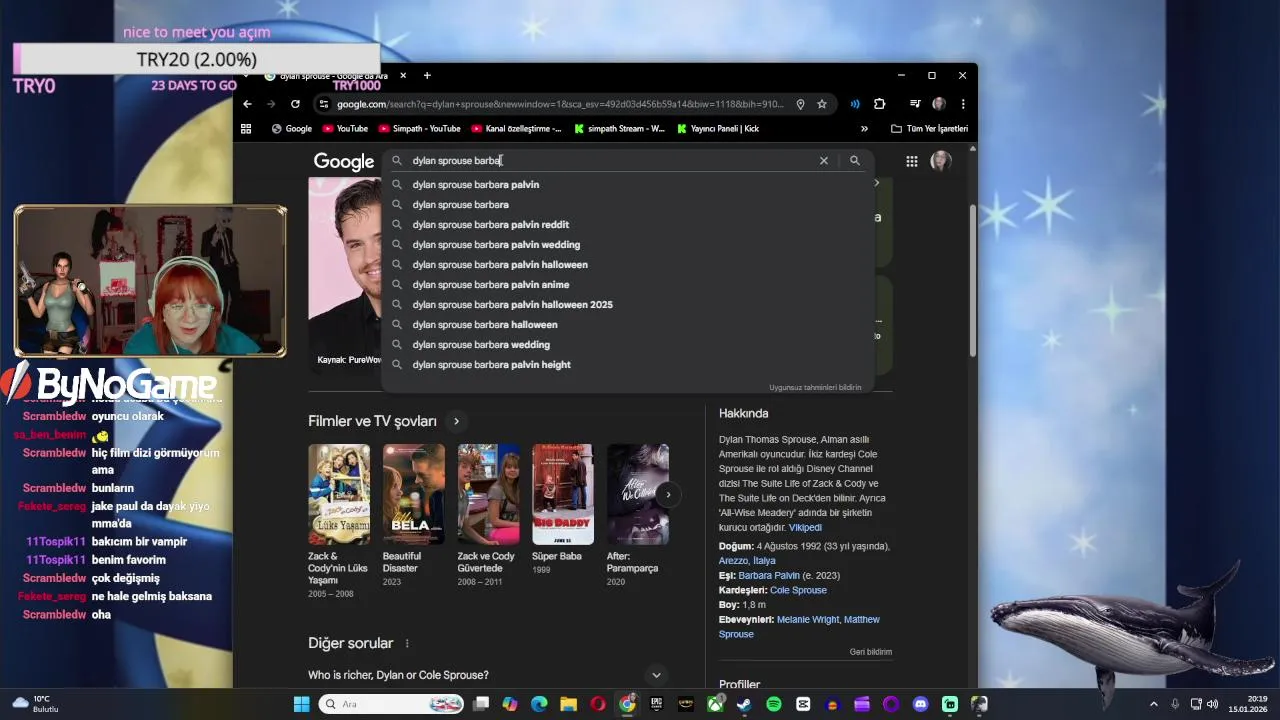The height and width of the screenshot is (720, 1280).
Task: Expand Filmler ve TV şovları arrow
Action: click(456, 421)
